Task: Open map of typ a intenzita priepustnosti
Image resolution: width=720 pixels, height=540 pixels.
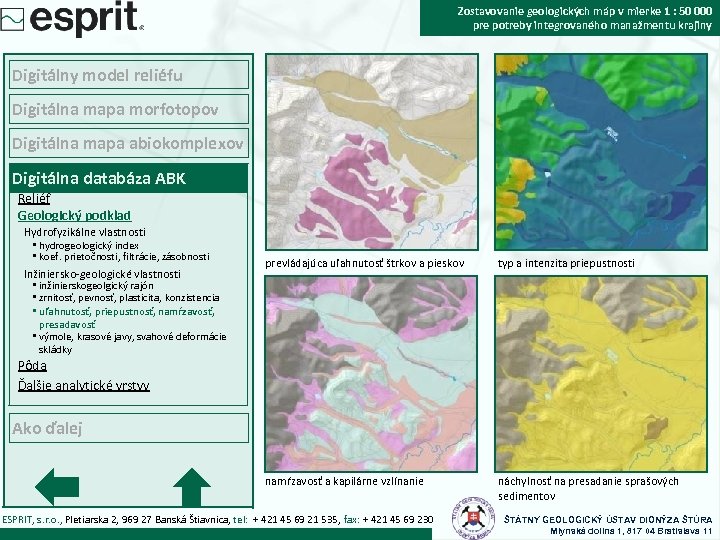Action: pyautogui.click(x=601, y=152)
